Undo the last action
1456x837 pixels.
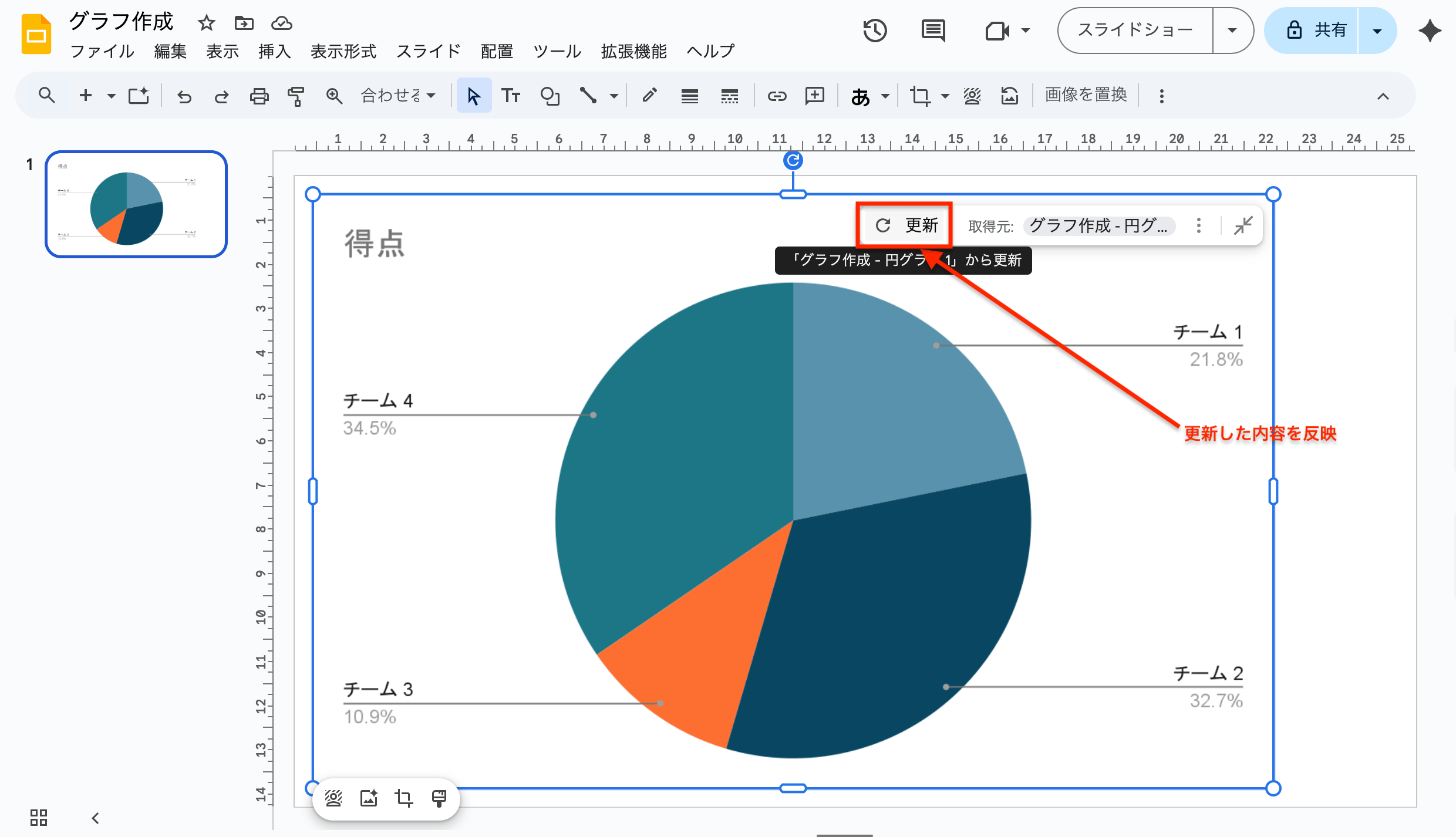tap(184, 95)
